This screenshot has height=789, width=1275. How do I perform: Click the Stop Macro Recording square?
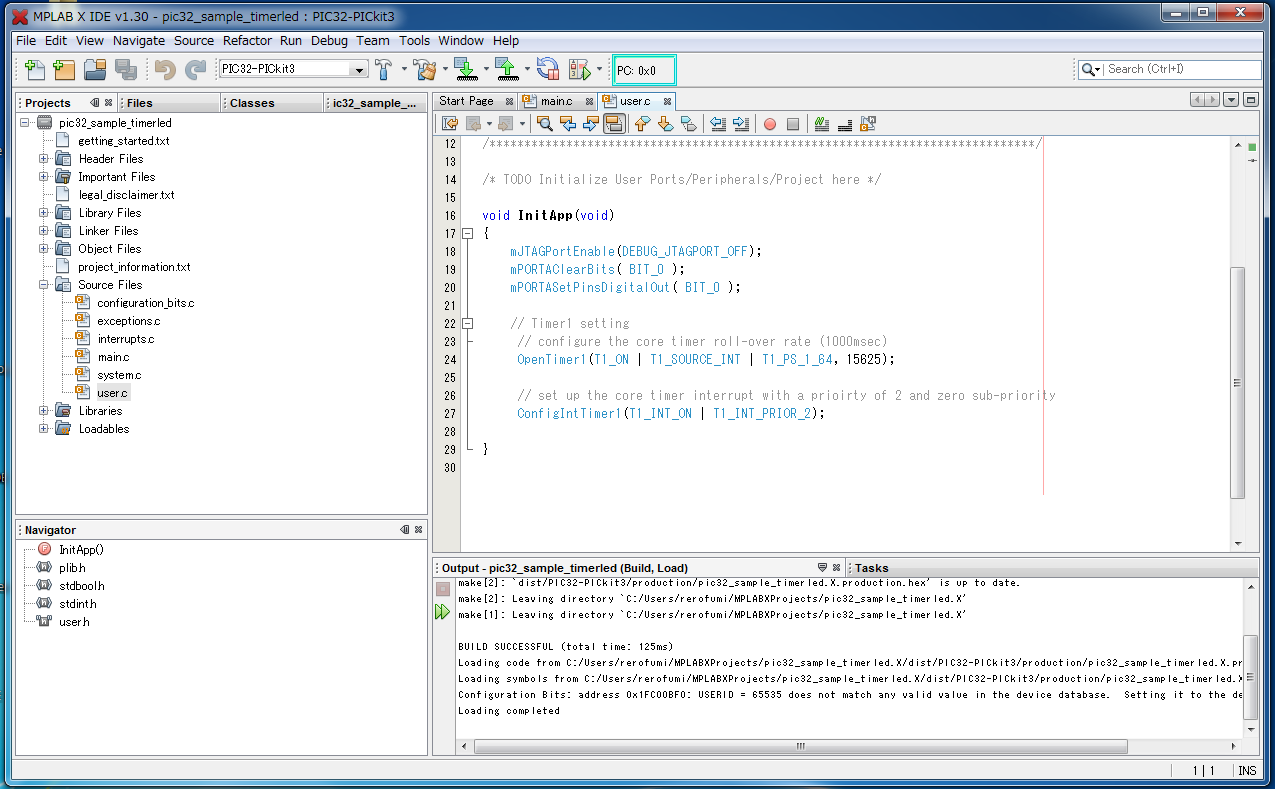[x=793, y=124]
